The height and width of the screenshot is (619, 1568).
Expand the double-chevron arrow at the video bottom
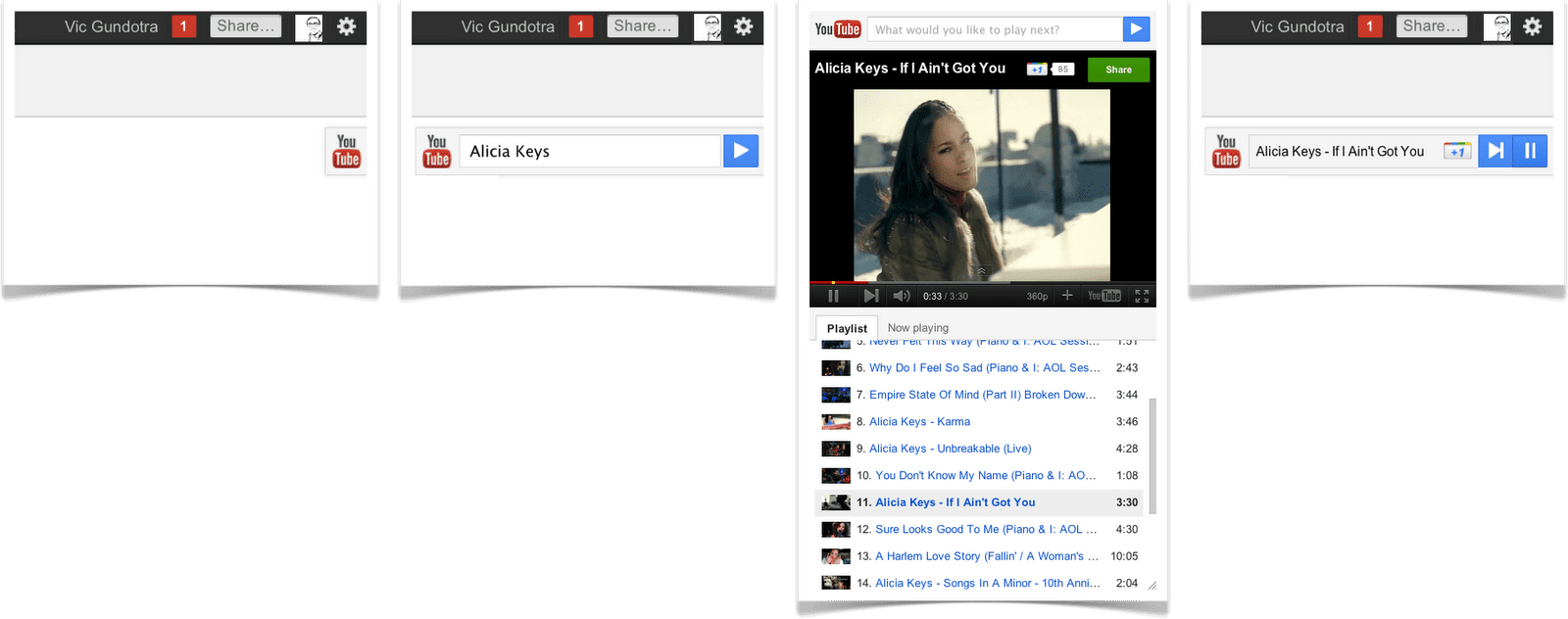pyautogui.click(x=981, y=271)
